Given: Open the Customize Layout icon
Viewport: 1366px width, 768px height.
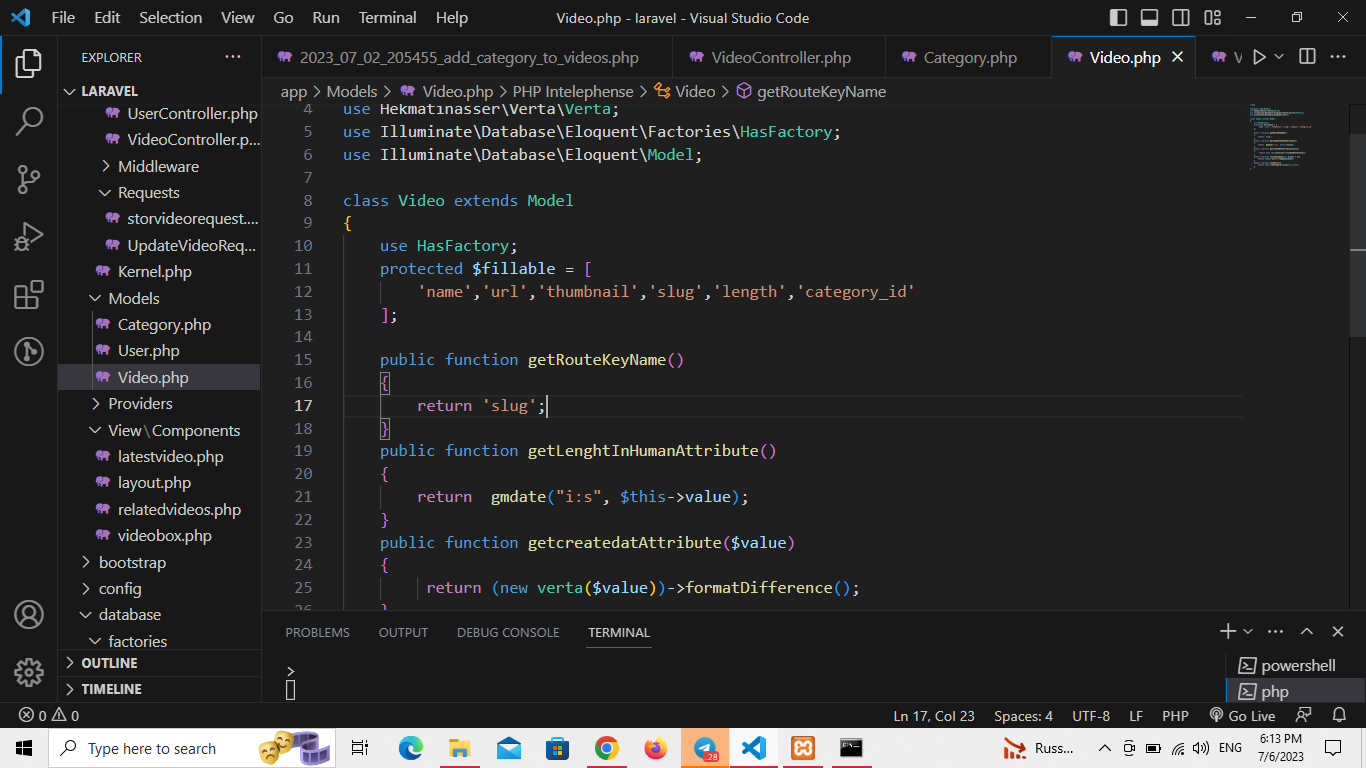Looking at the screenshot, I should [1212, 18].
